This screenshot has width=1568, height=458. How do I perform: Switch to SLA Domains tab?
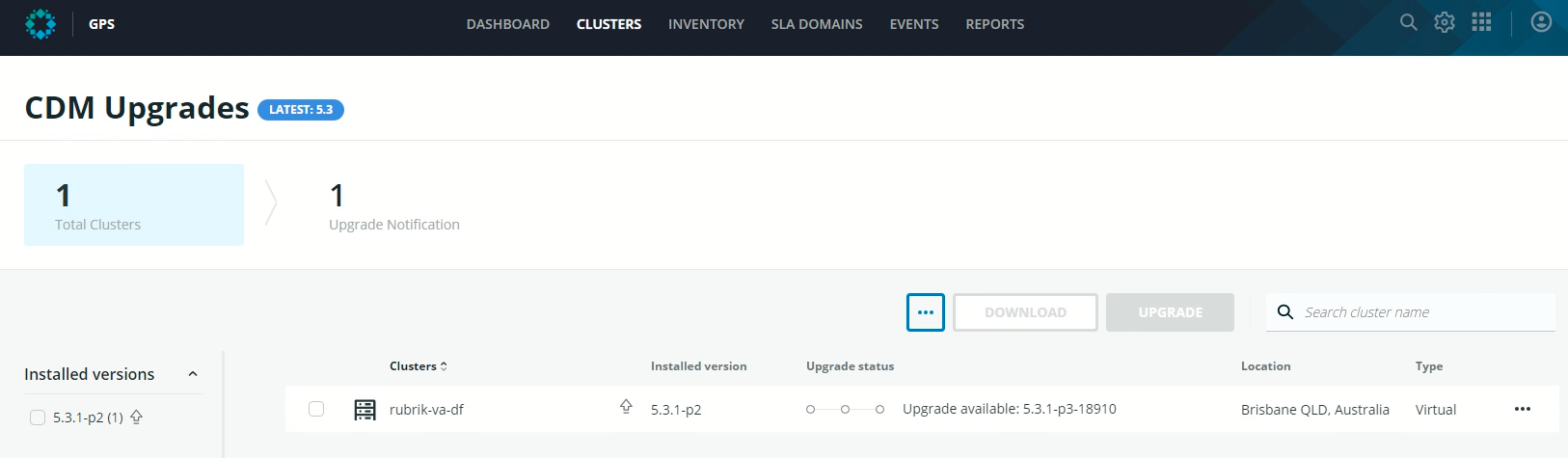click(x=817, y=24)
